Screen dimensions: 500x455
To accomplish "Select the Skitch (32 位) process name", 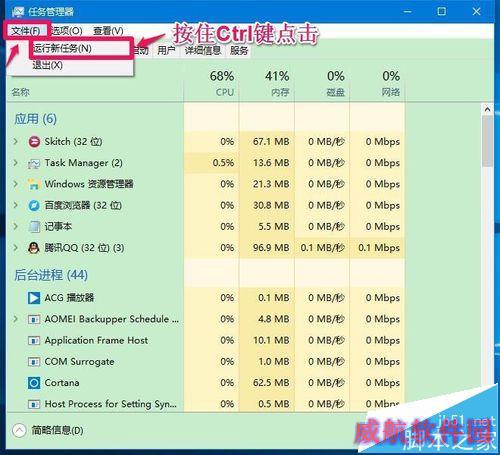I will (x=73, y=142).
